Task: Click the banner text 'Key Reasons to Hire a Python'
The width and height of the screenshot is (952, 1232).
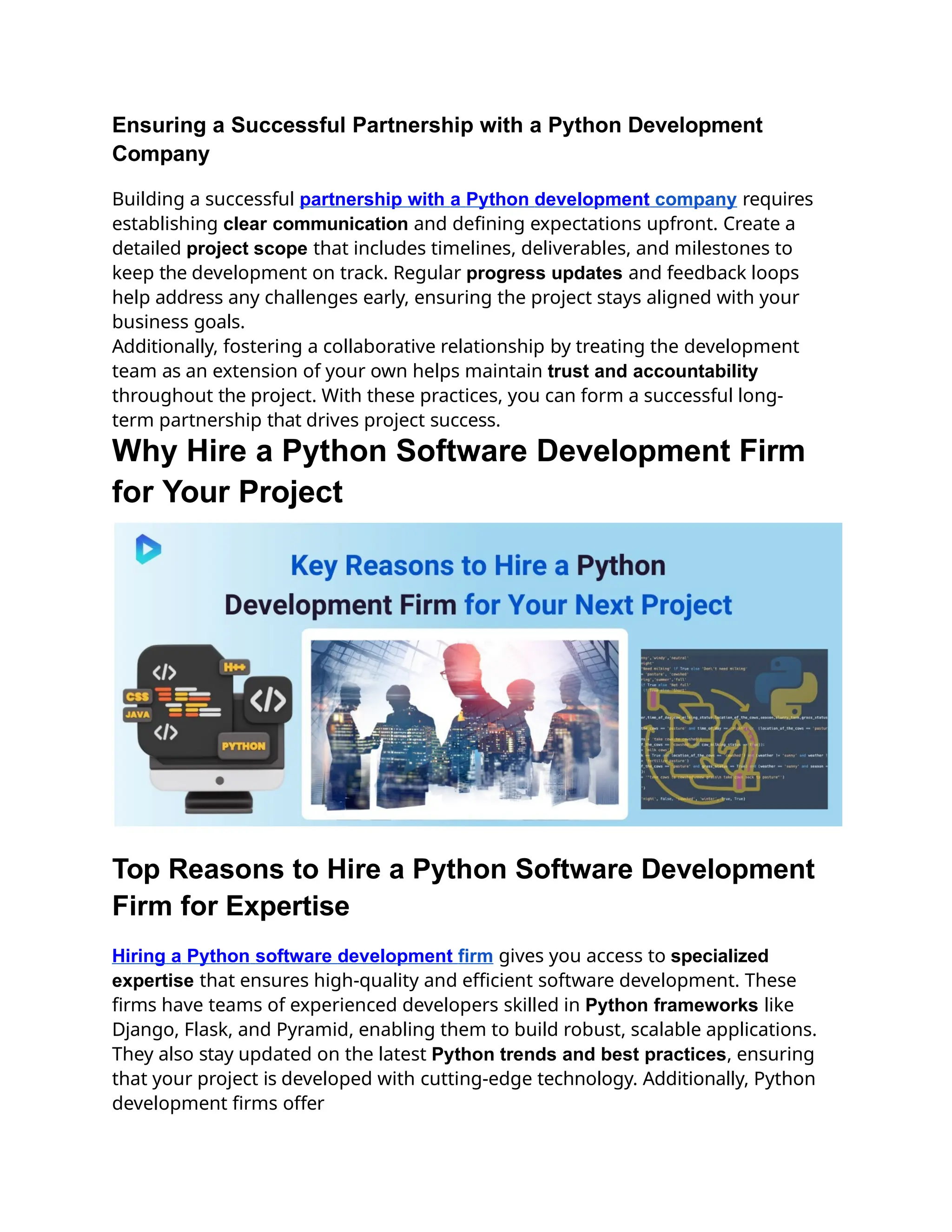Action: coord(478,565)
